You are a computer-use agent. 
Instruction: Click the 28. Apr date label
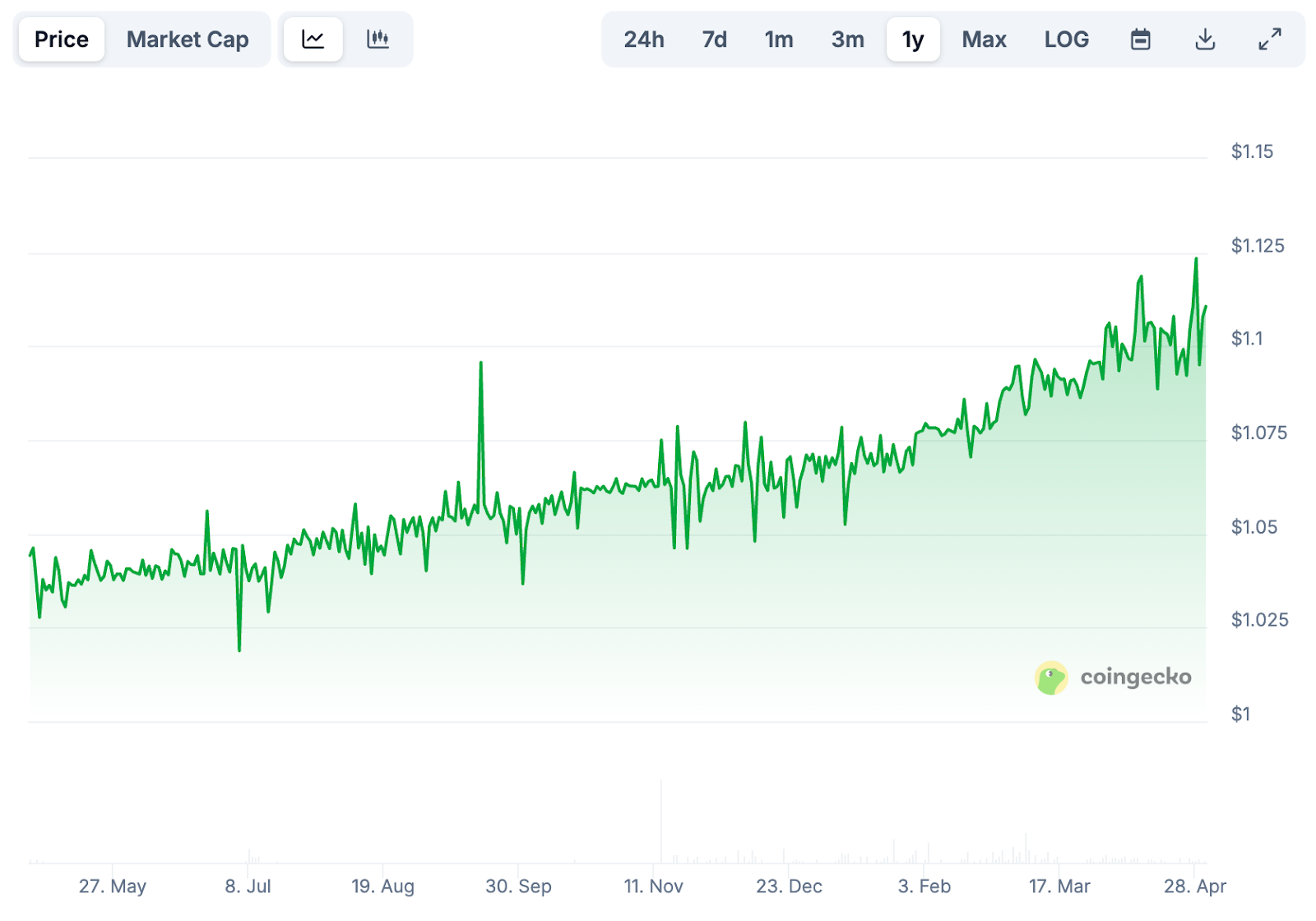(x=1194, y=886)
